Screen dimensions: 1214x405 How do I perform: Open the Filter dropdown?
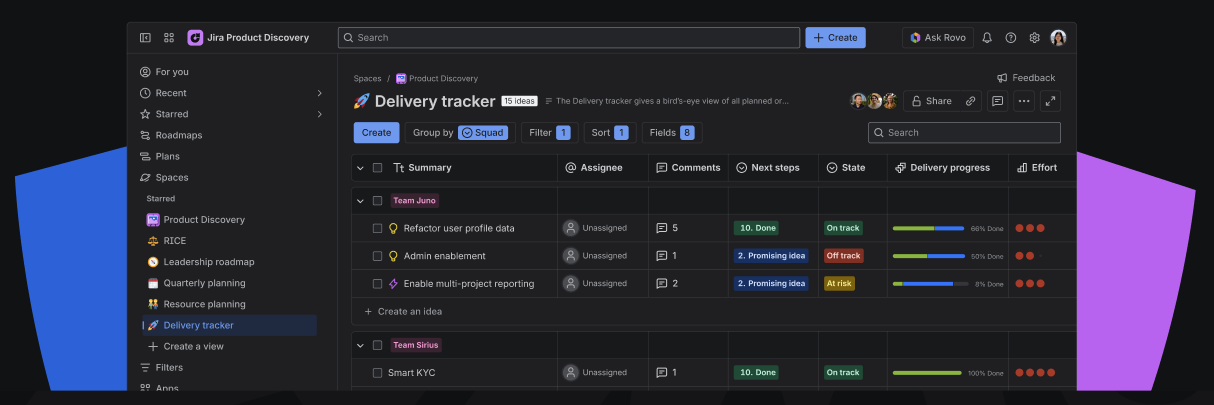point(550,133)
